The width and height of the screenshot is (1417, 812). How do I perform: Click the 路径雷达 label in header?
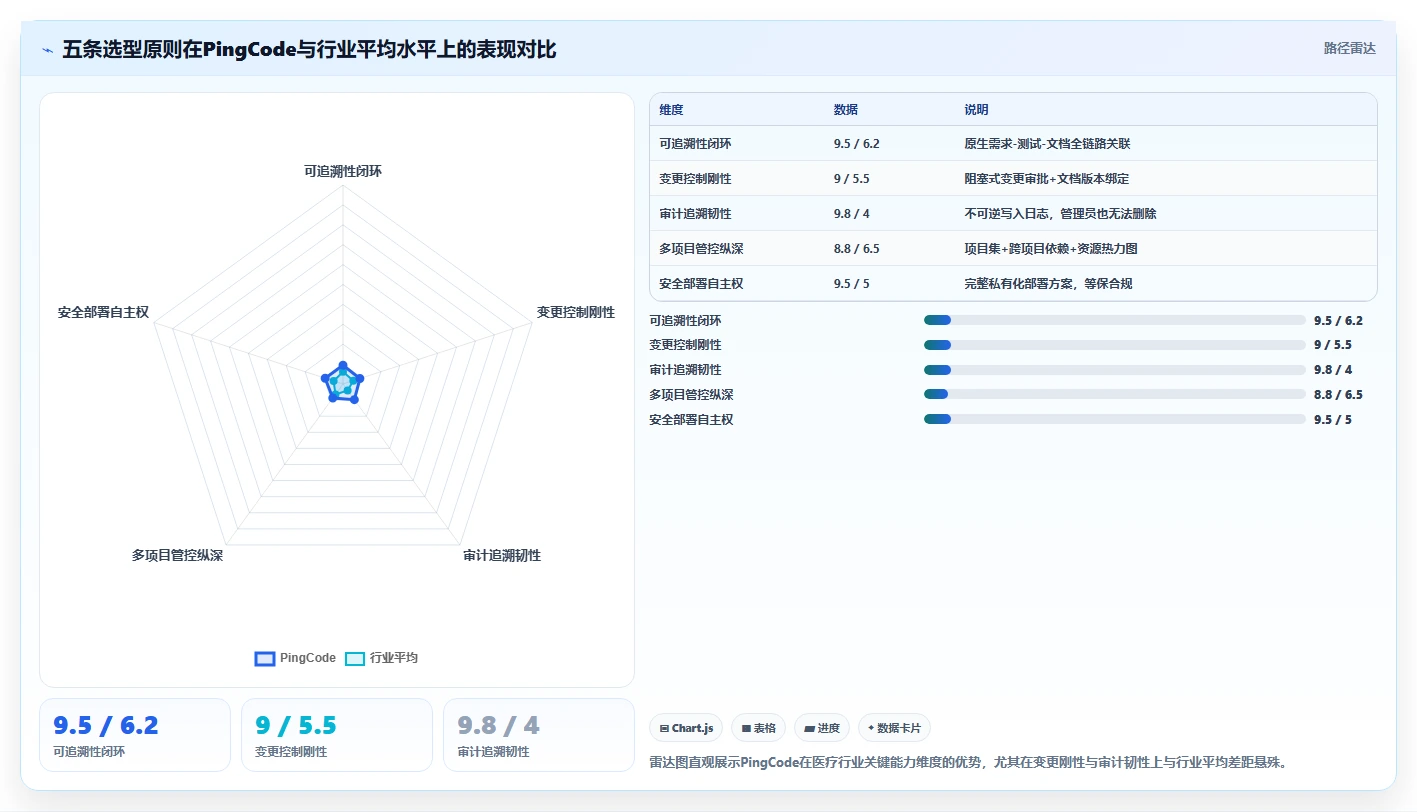click(1349, 48)
